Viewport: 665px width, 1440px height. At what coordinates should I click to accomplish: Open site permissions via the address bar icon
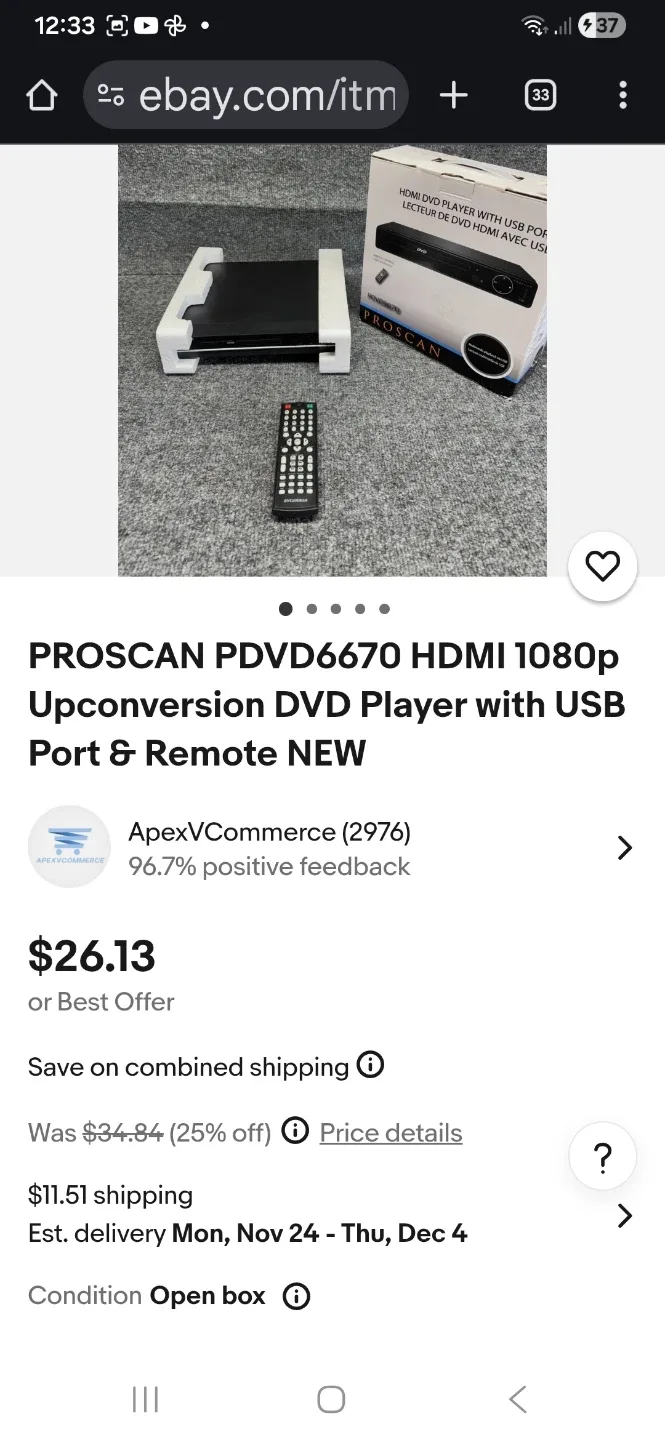112,95
